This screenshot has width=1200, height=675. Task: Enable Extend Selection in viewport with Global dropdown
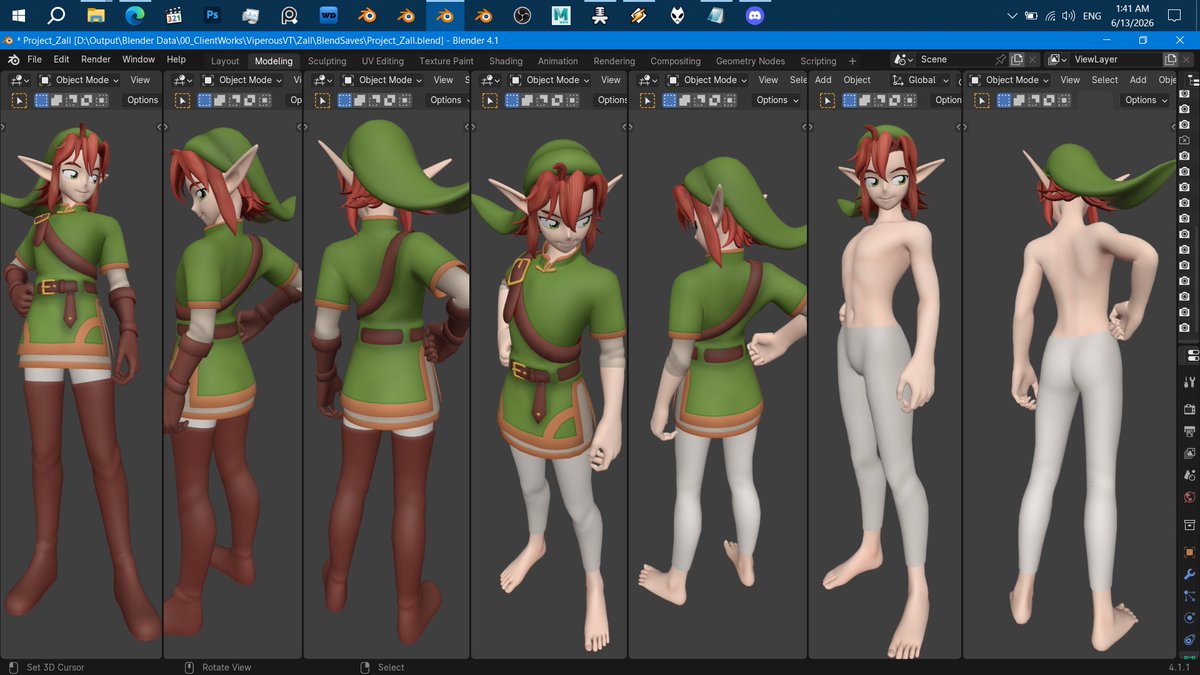pos(864,100)
